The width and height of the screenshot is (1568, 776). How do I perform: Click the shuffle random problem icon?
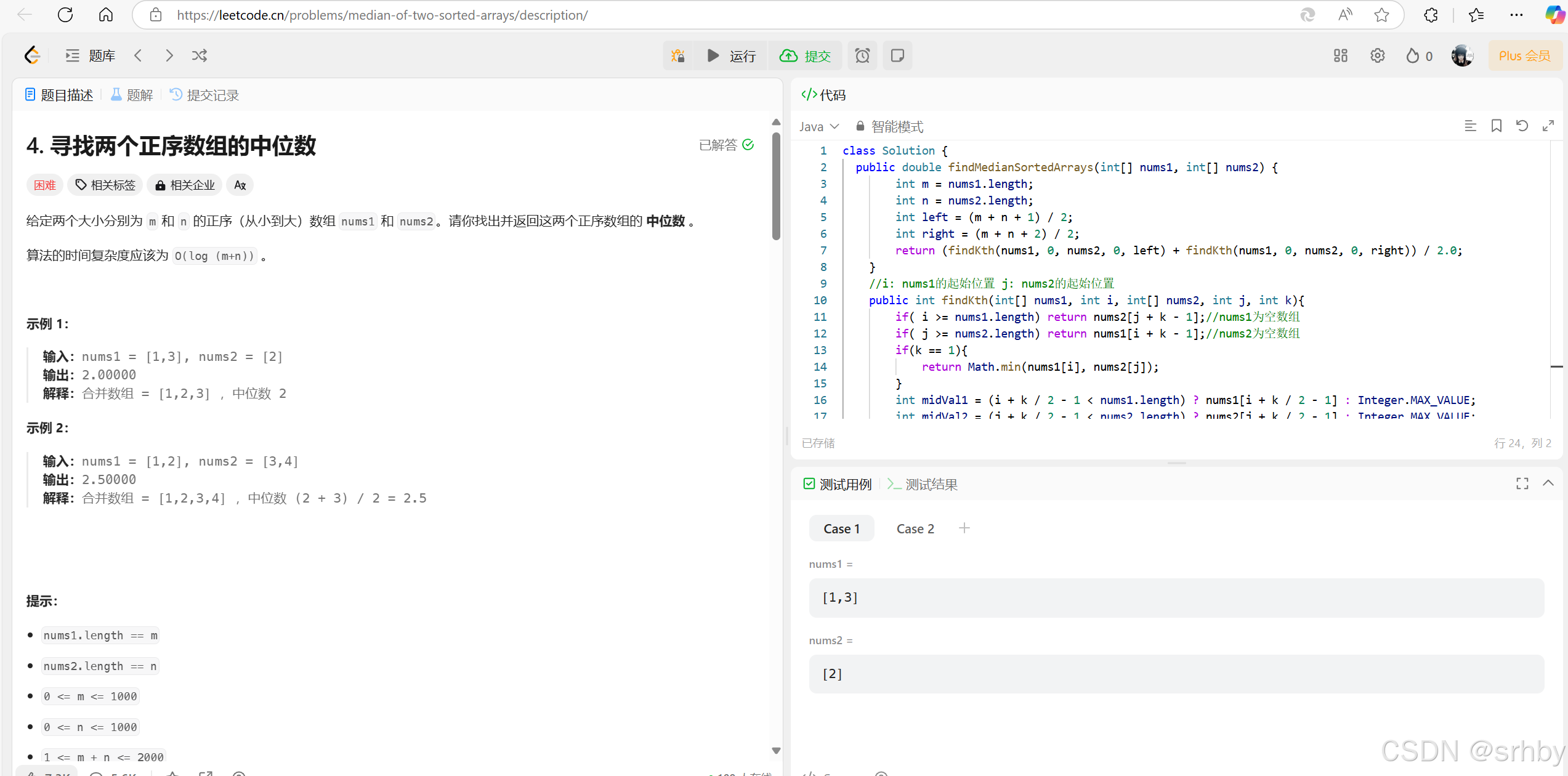tap(200, 56)
